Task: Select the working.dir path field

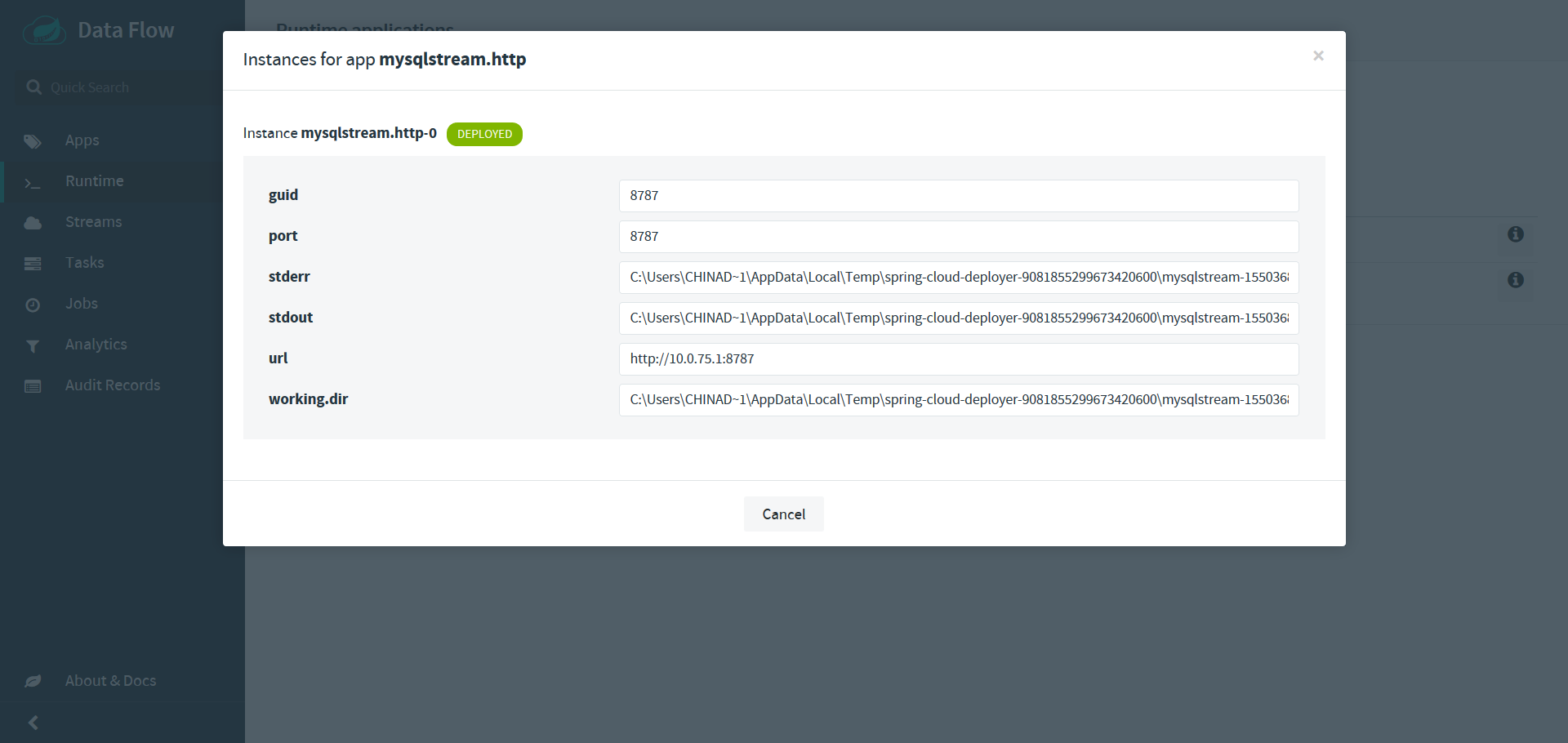Action: pos(959,400)
